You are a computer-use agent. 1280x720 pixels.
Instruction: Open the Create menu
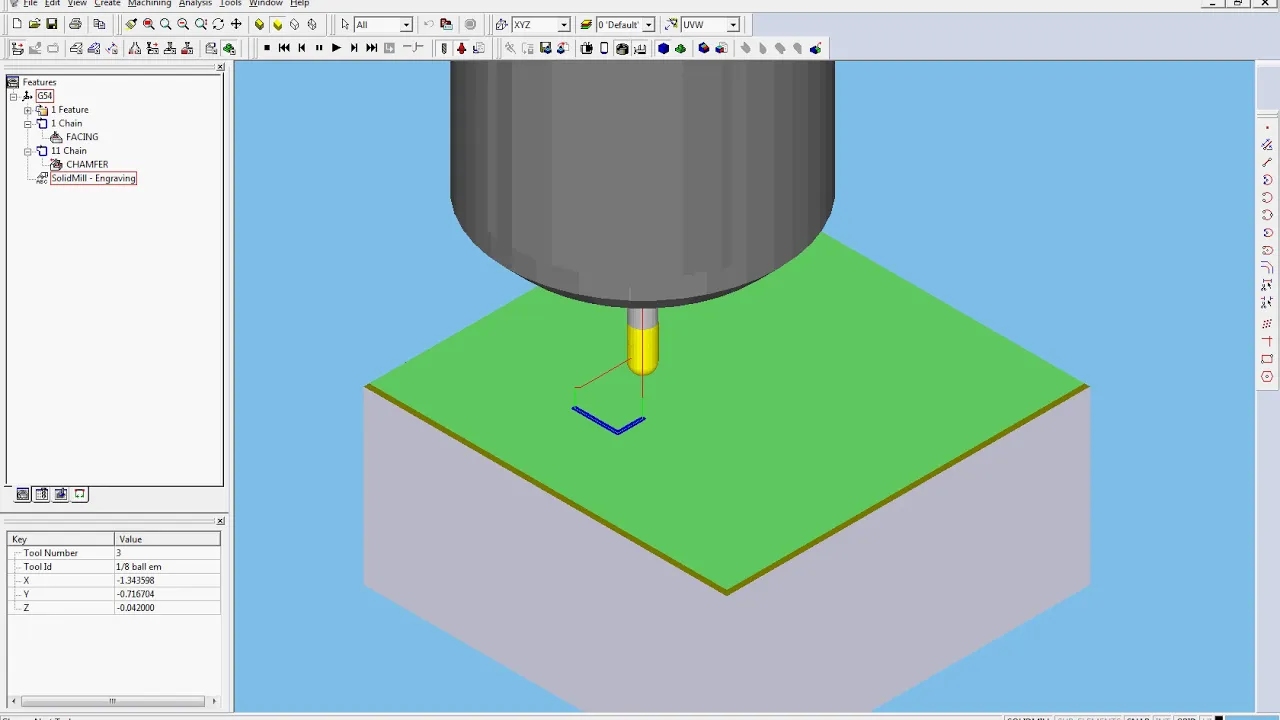[x=107, y=4]
